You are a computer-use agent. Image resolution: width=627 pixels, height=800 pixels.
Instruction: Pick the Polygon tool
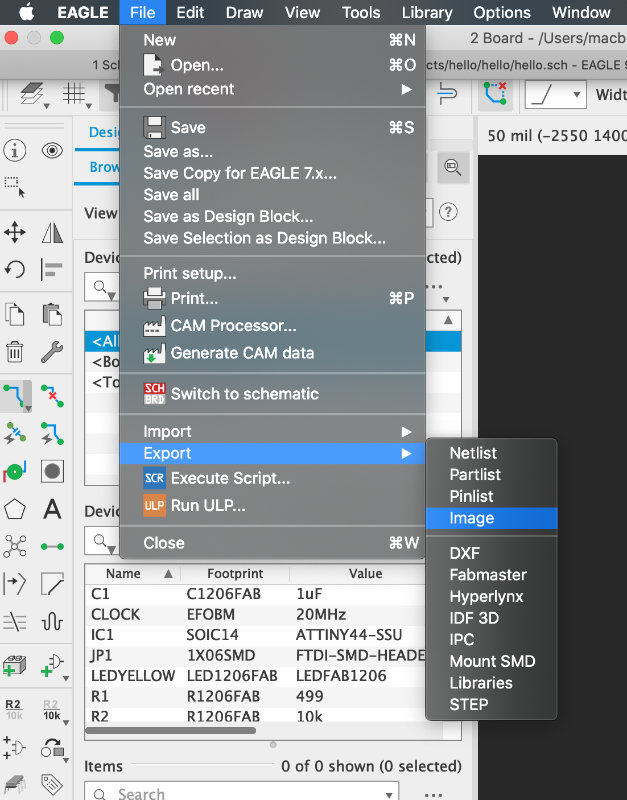pos(15,509)
